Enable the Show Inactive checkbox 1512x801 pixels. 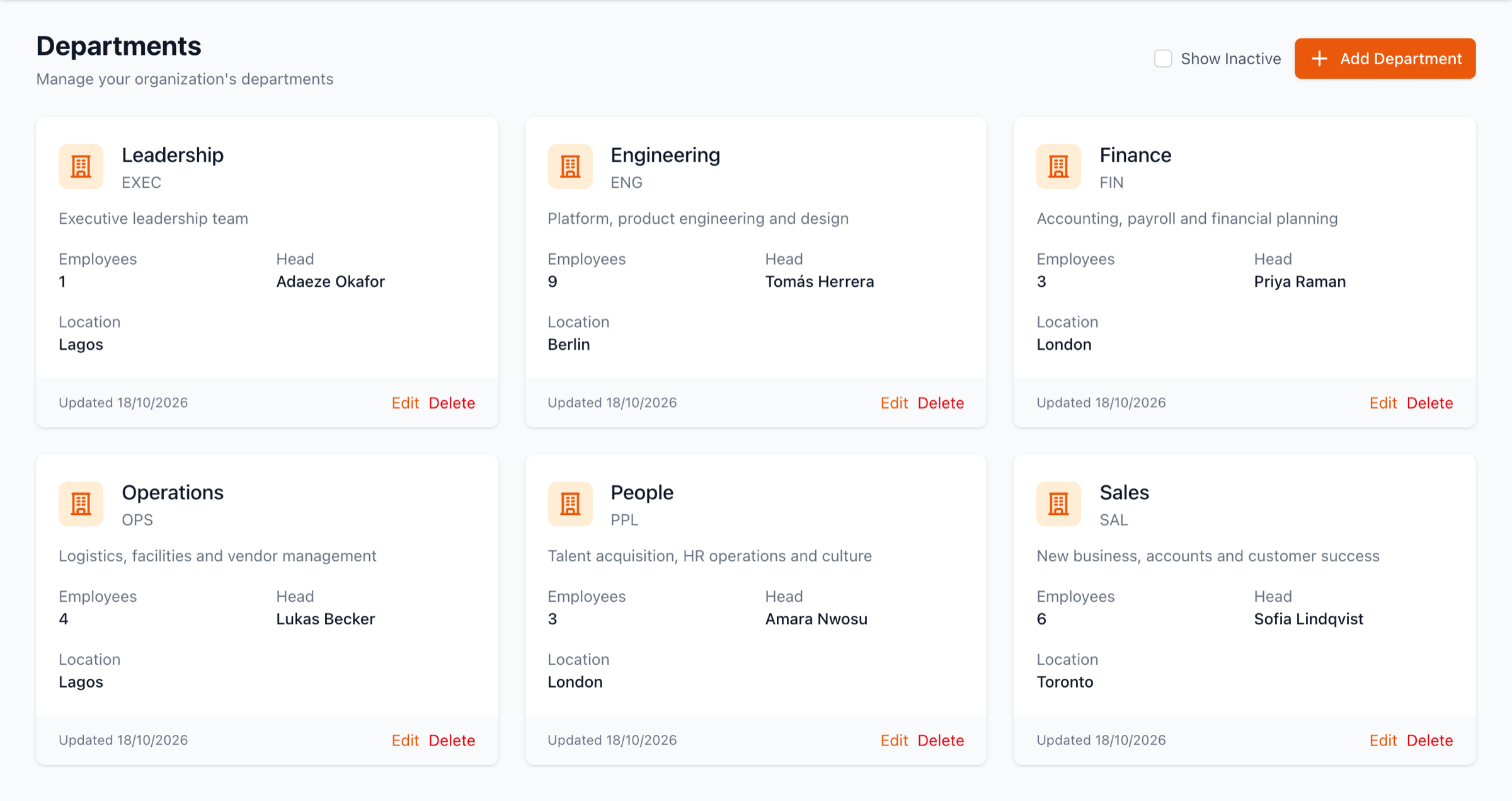tap(1163, 59)
